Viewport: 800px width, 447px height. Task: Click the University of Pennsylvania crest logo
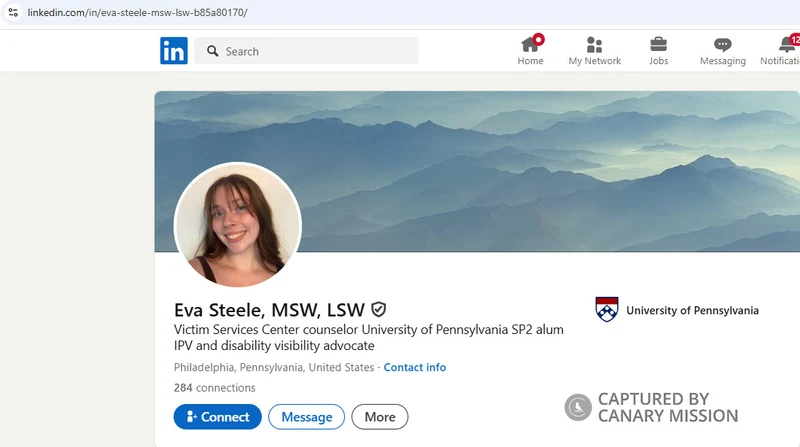pyautogui.click(x=607, y=309)
